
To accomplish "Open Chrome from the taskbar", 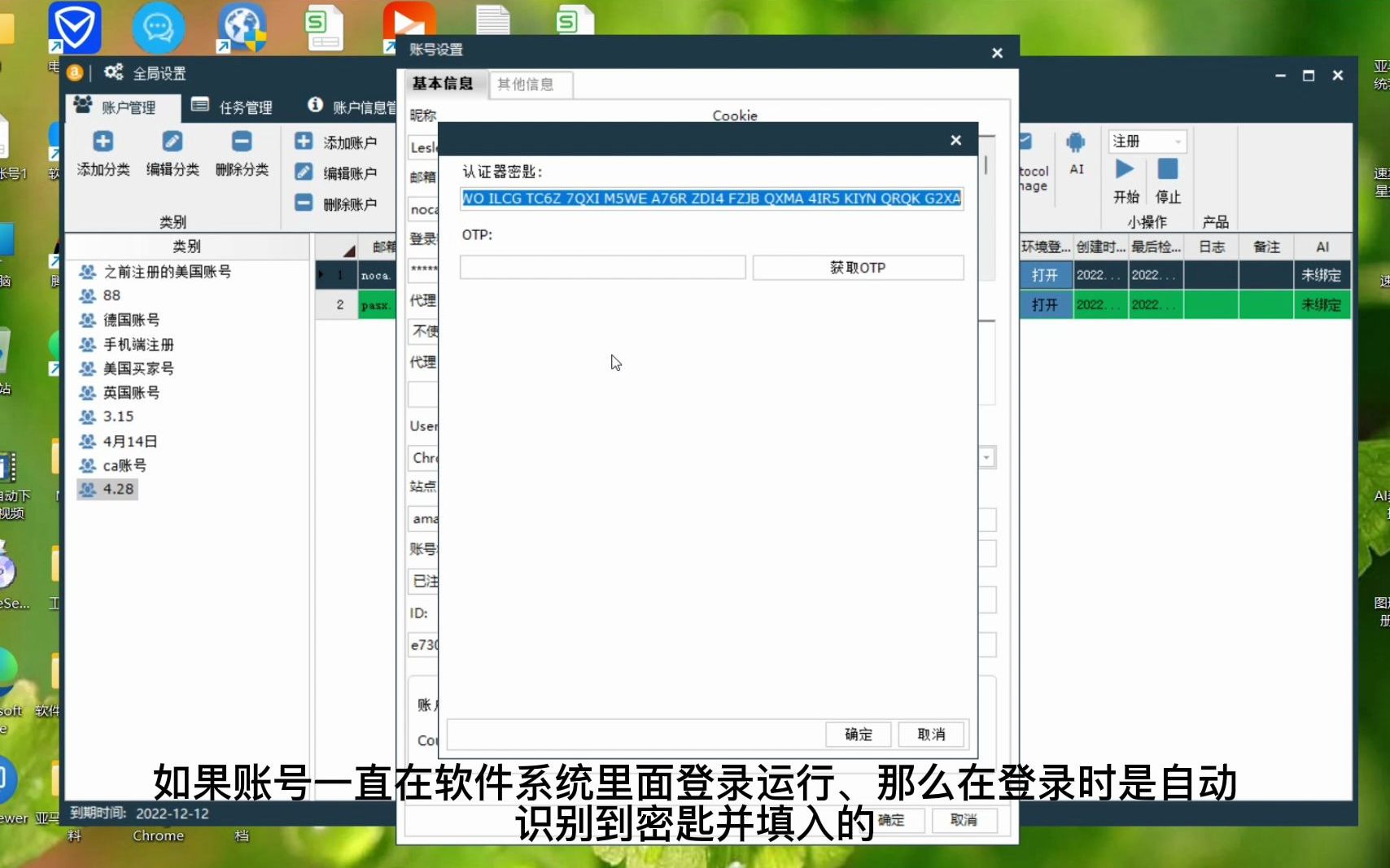I will (x=158, y=835).
